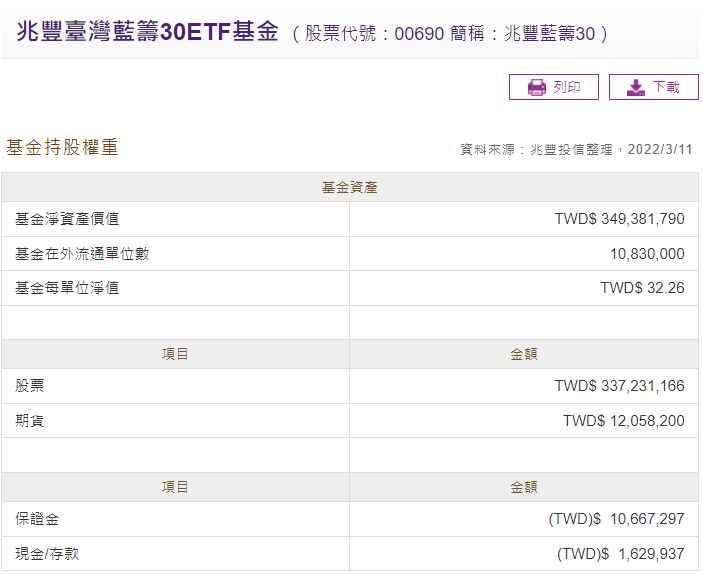Click the 期貨 row label
703x574 pixels.
(x=30, y=421)
